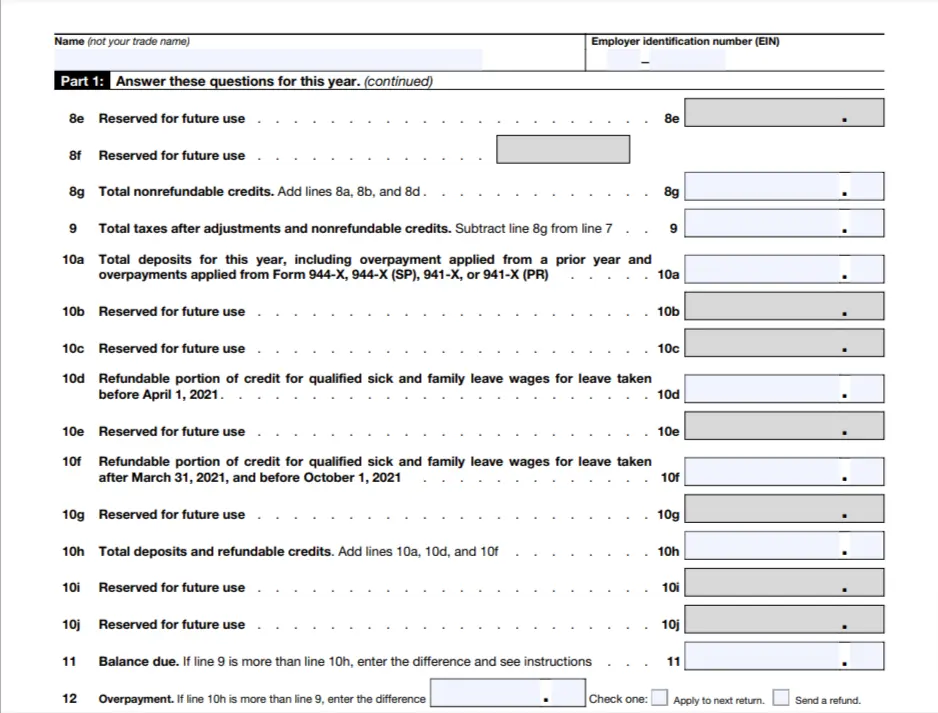The image size is (938, 713).
Task: Click the line 10h total deposits and credits field
Action: [784, 546]
